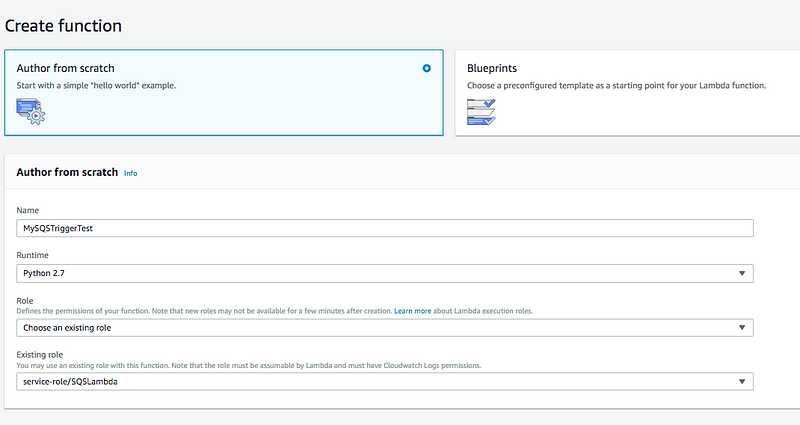This screenshot has width=800, height=425.
Task: Click the Role dropdown arrow
Action: pos(742,328)
